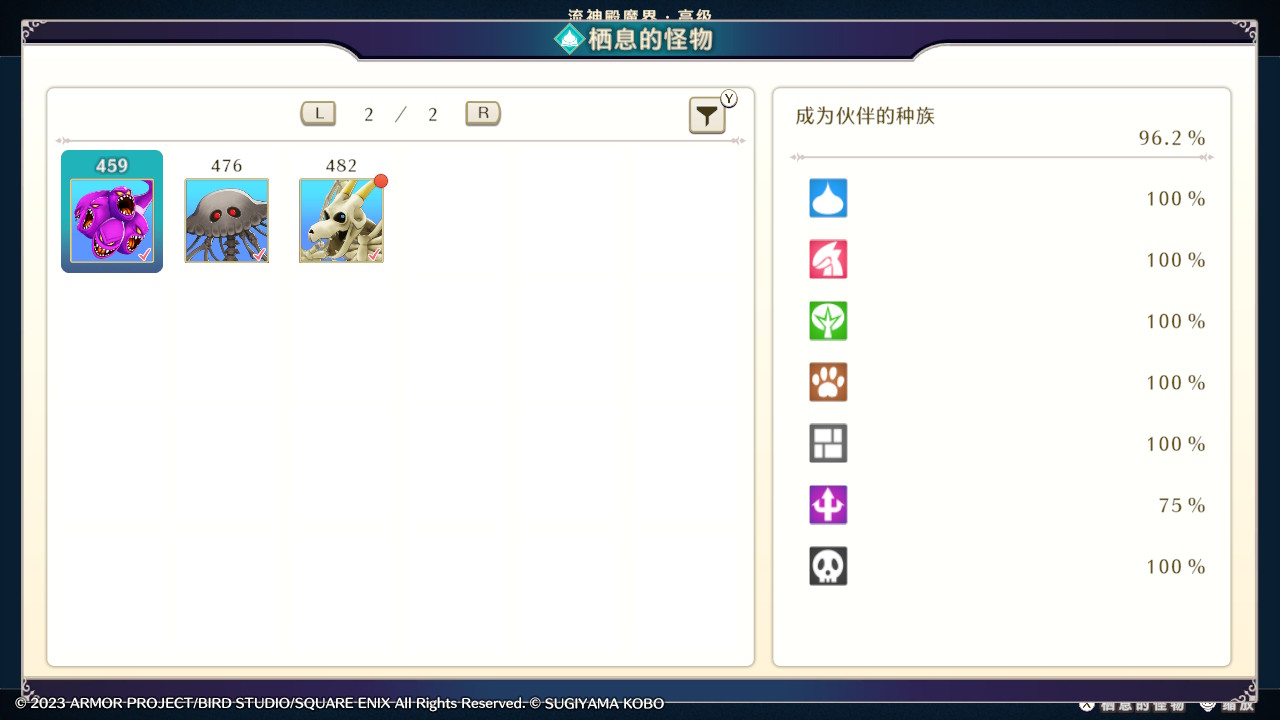This screenshot has width=1280, height=720.
Task: Click the checkmark on purple monster 459
Action: pos(145,255)
